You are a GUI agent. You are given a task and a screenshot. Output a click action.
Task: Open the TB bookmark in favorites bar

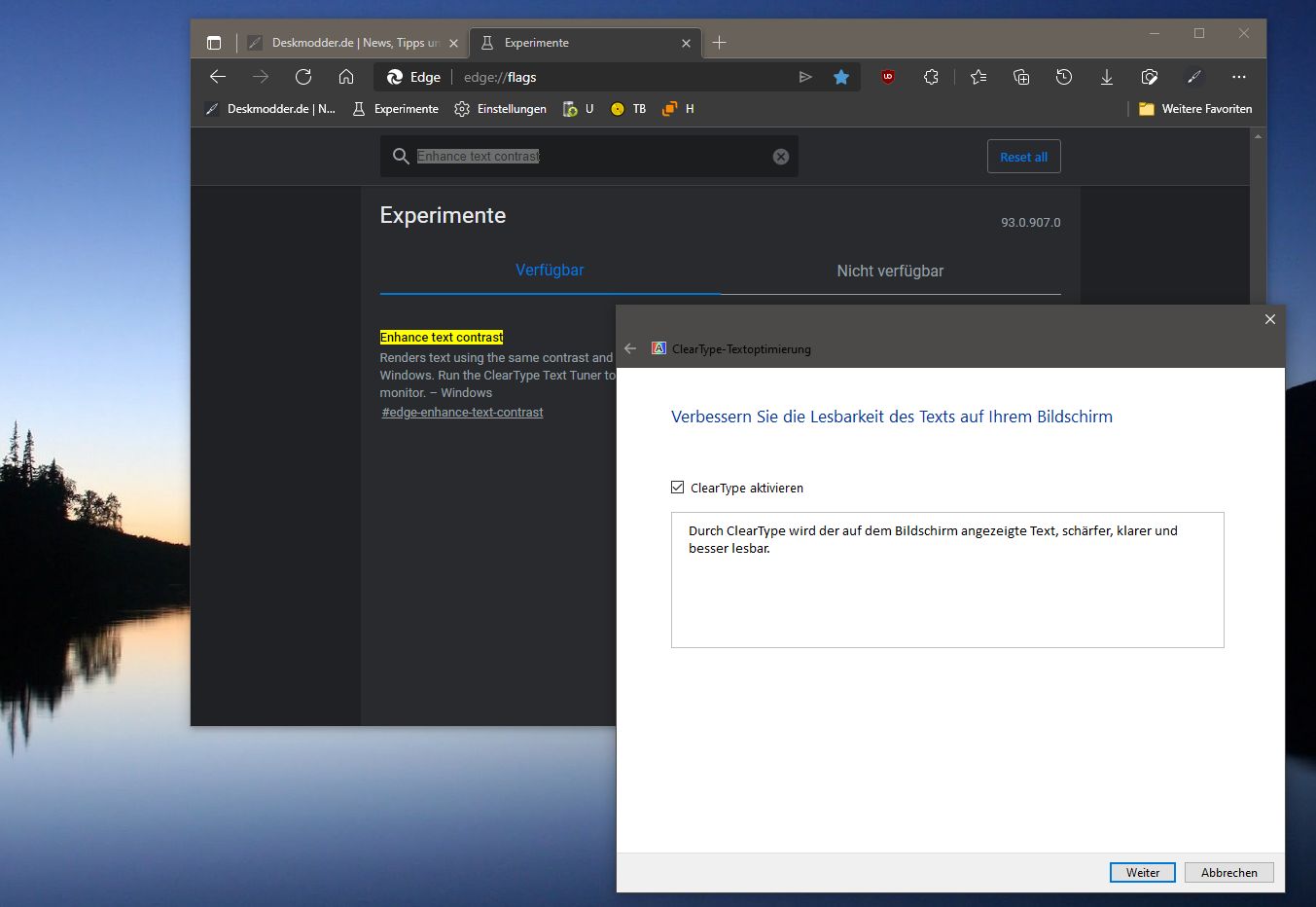coord(628,109)
